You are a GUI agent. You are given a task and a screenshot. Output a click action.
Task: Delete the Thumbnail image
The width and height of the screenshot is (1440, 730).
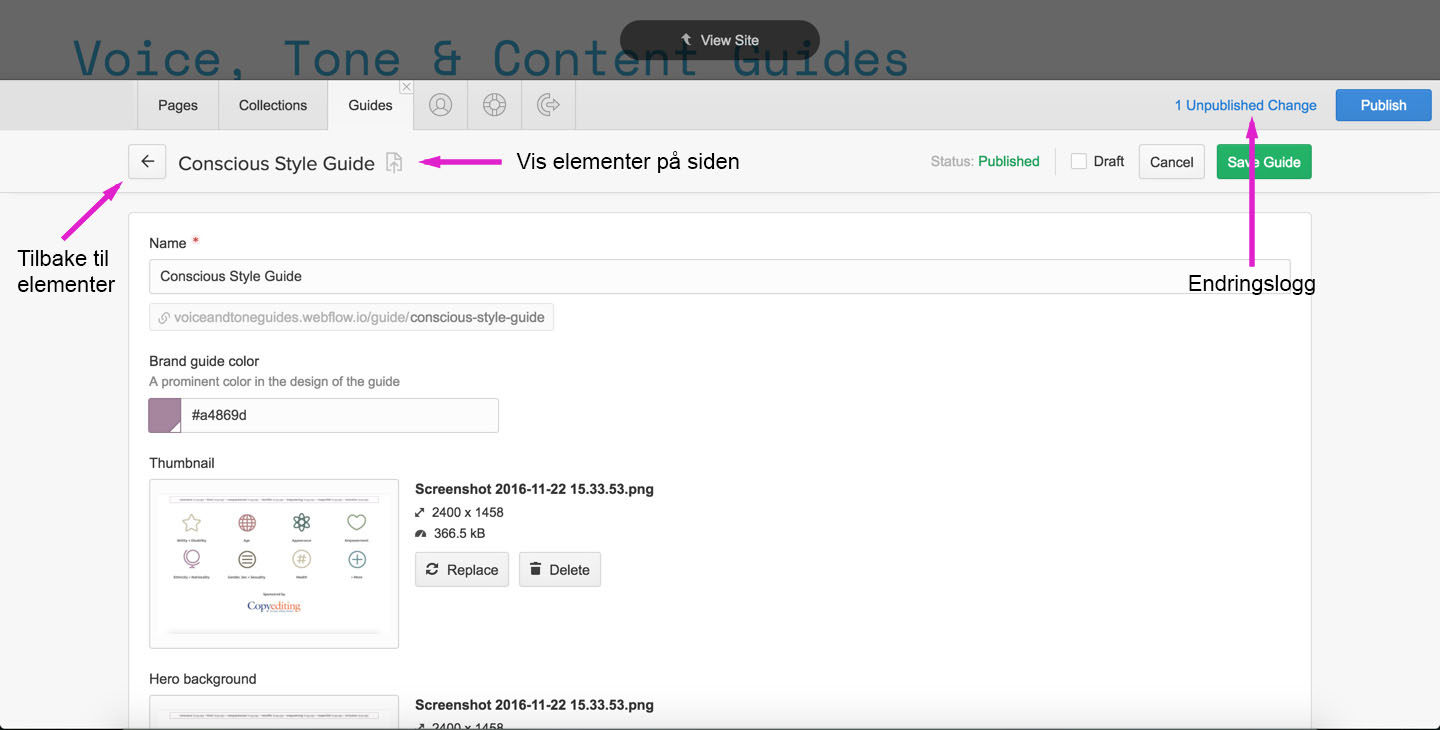pyautogui.click(x=560, y=569)
